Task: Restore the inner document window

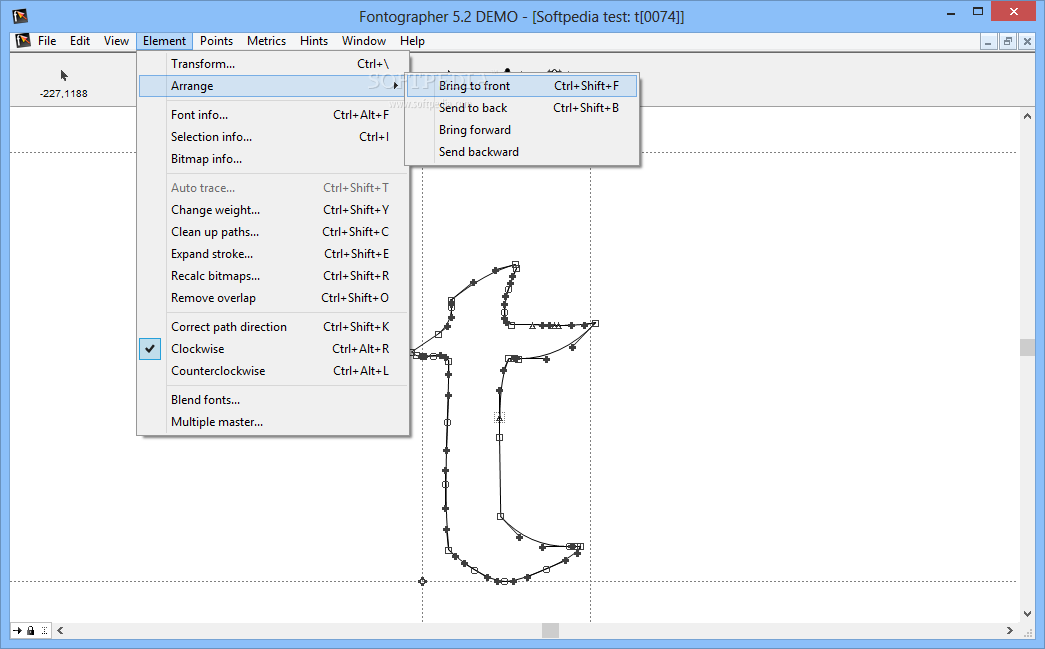Action: pos(1008,41)
